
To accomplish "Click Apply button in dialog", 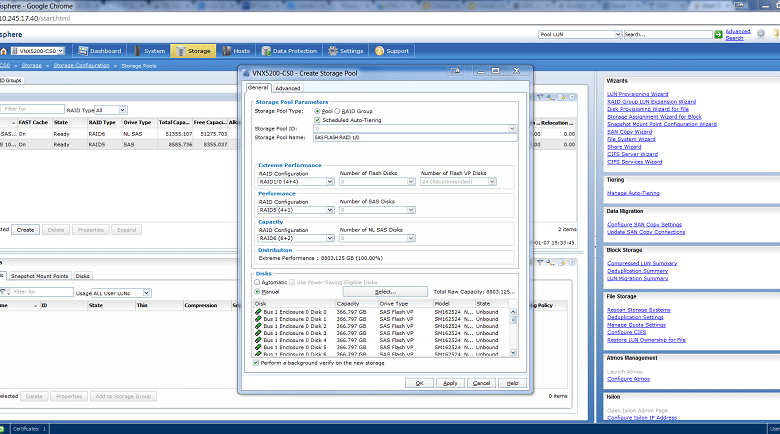I will tap(450, 383).
